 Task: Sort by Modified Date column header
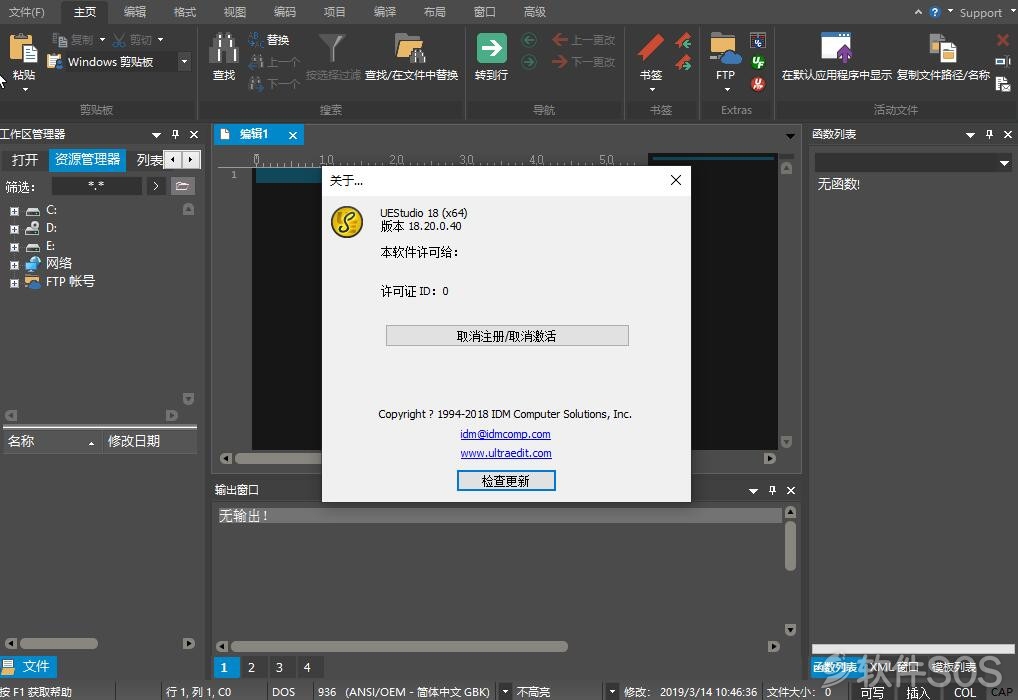click(x=149, y=442)
